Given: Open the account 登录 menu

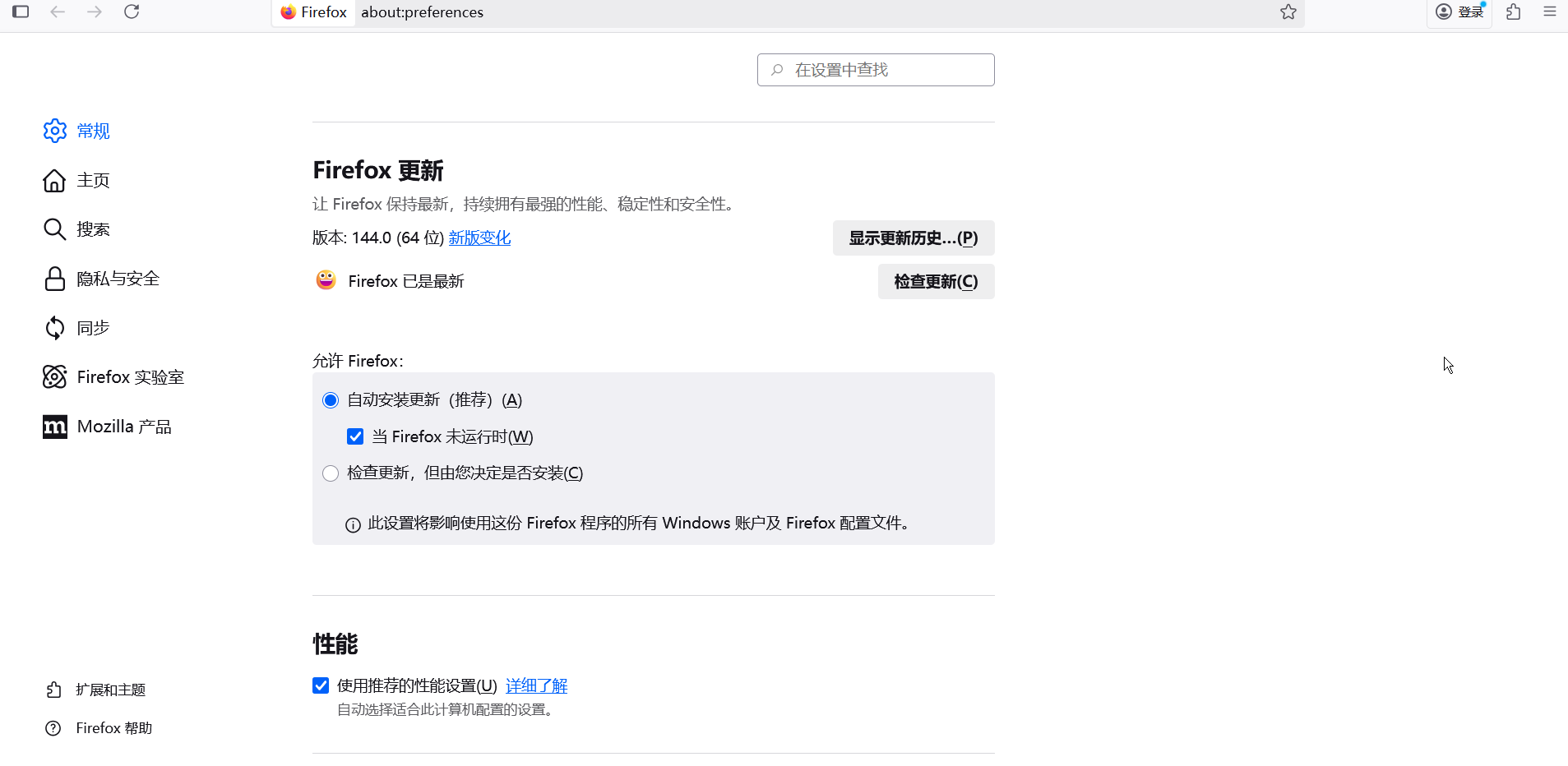Looking at the screenshot, I should (x=1460, y=12).
